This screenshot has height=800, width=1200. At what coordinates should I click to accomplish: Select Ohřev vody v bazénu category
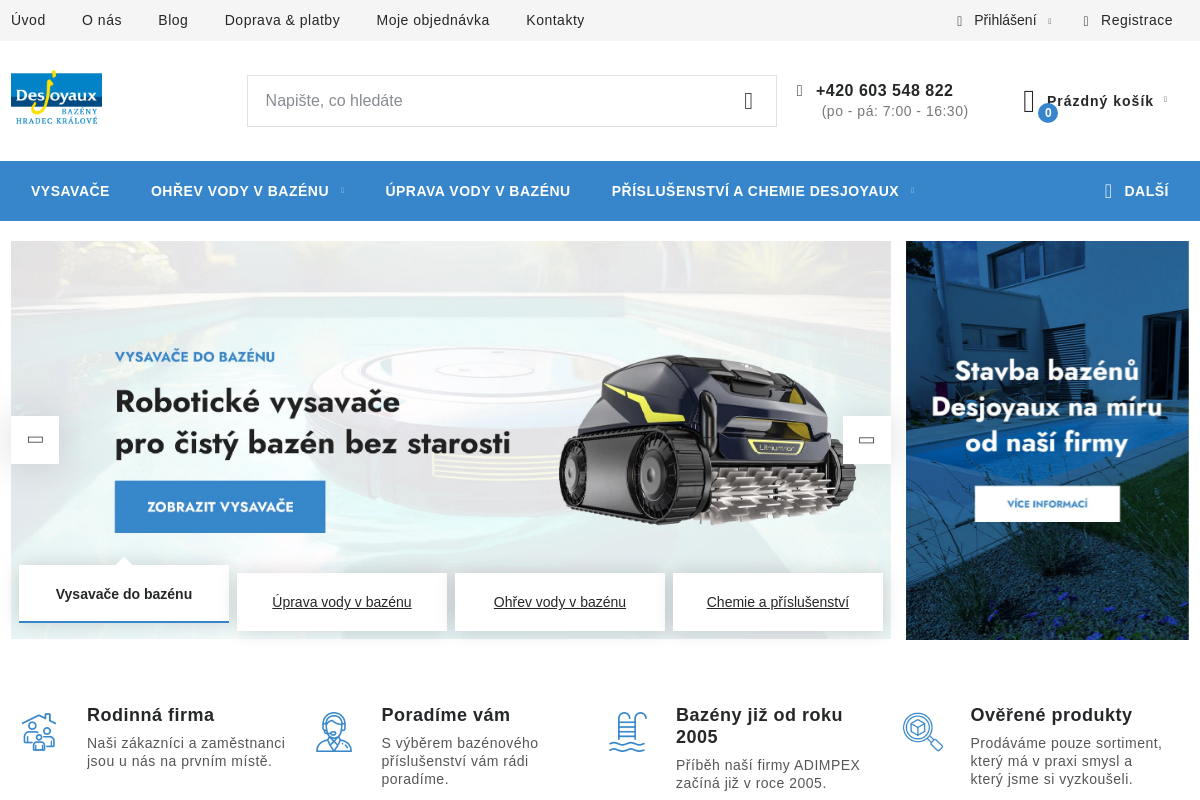(240, 191)
